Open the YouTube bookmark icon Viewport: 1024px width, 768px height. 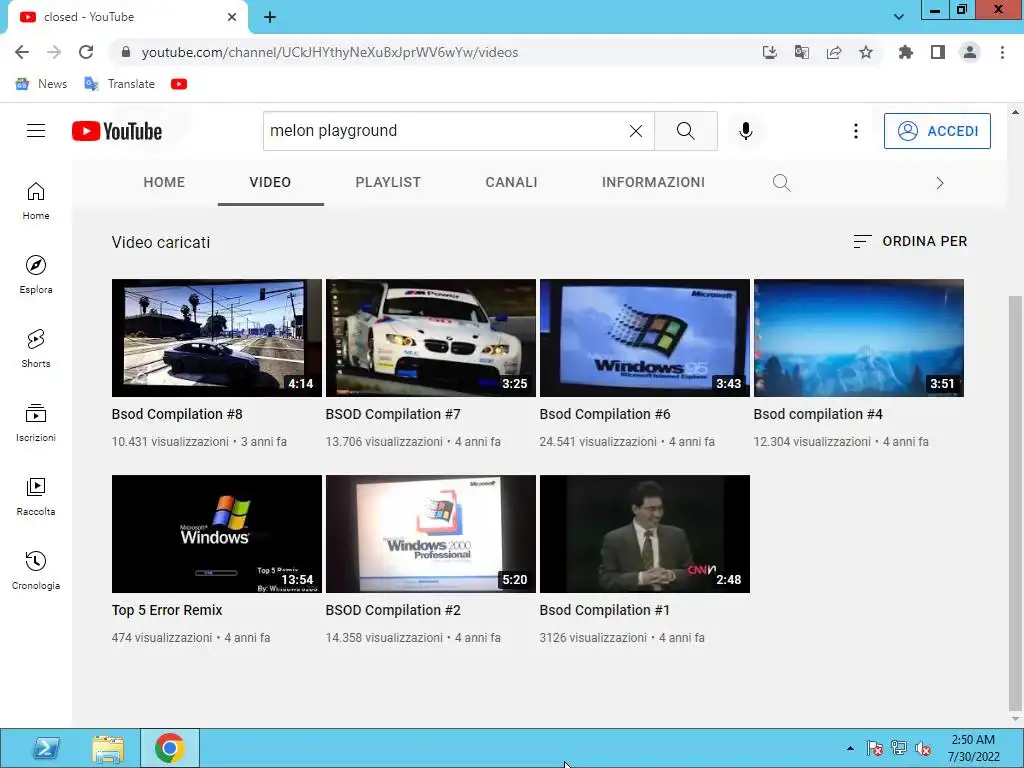click(179, 84)
